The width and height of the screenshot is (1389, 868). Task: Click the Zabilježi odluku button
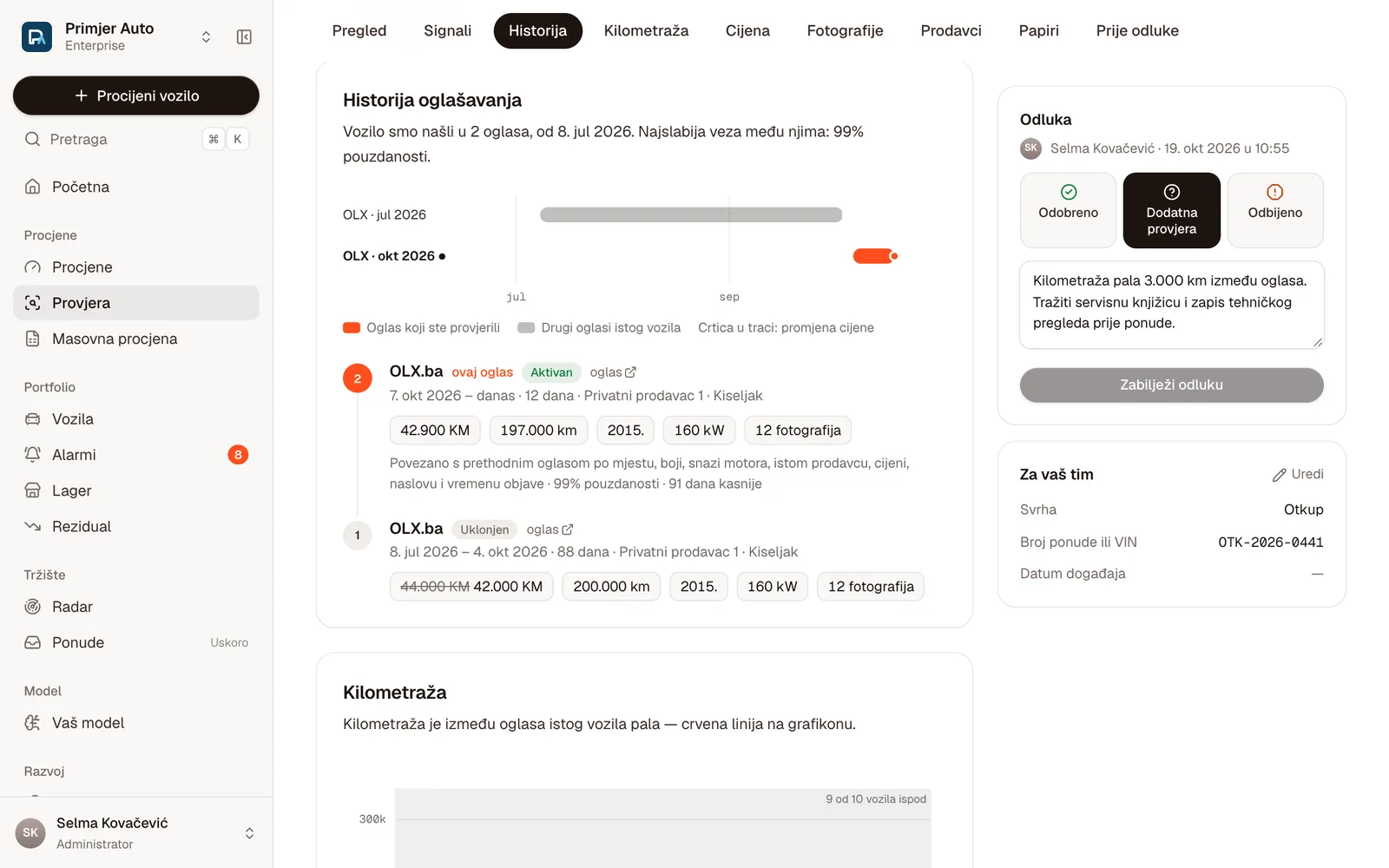point(1171,385)
